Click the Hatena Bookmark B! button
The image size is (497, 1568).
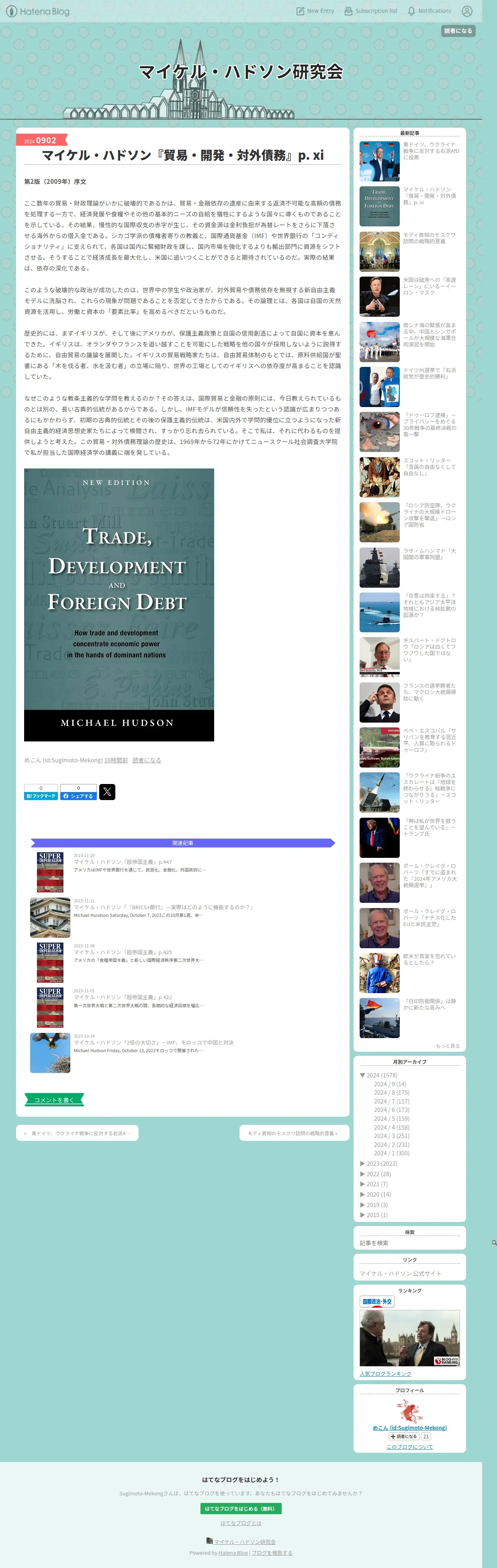point(41,792)
